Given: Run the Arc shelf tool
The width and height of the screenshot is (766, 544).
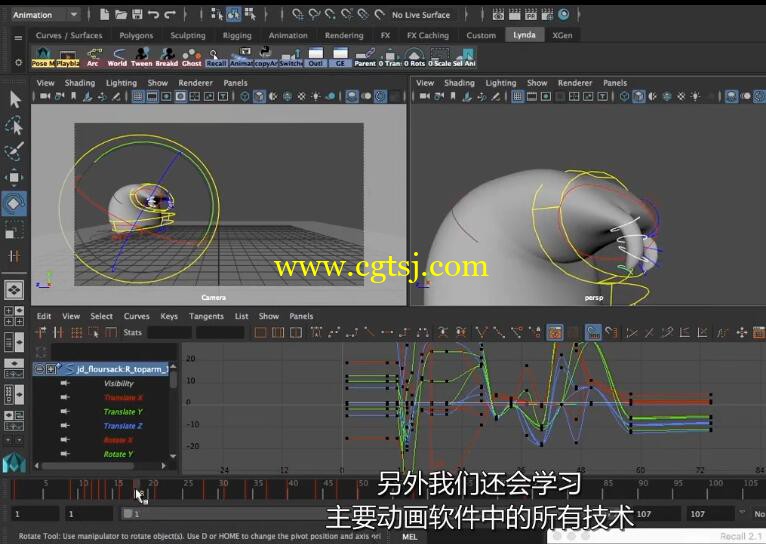Looking at the screenshot, I should 93,57.
